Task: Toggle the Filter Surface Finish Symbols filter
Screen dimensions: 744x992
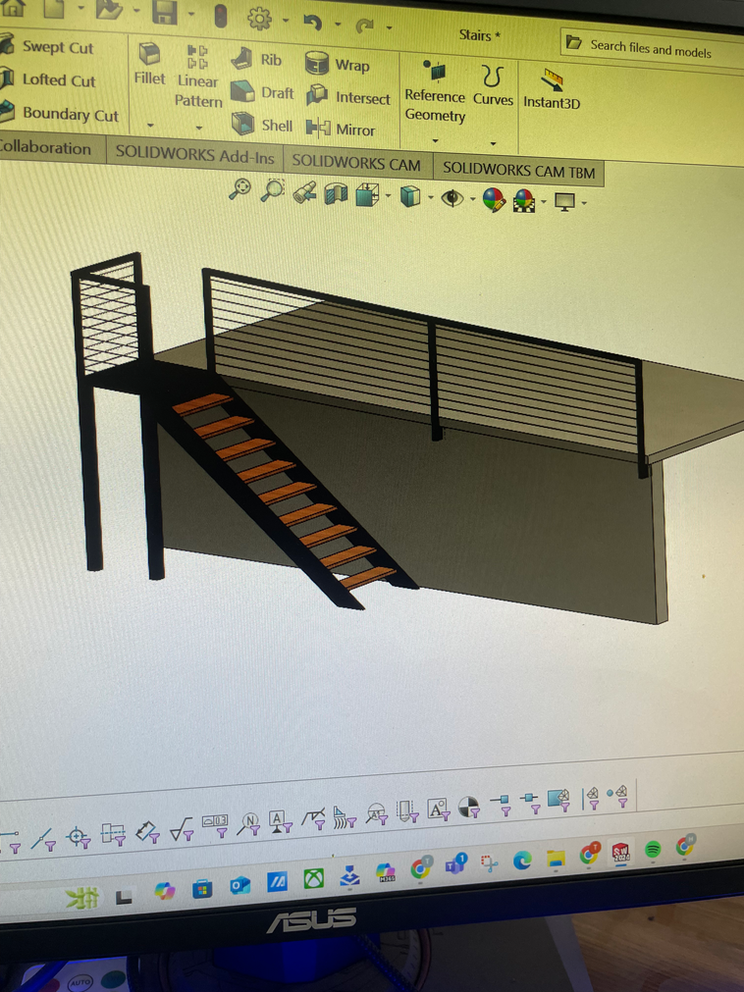Action: 183,831
